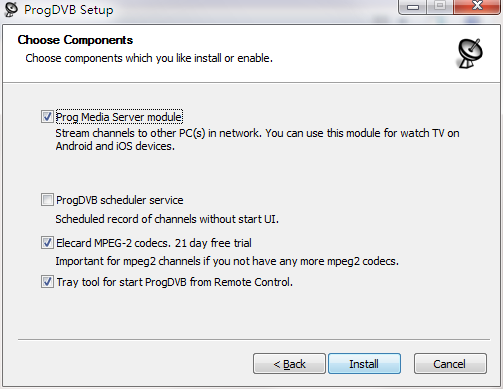
Task: Click the 'Choose Components' heading
Action: [75, 40]
